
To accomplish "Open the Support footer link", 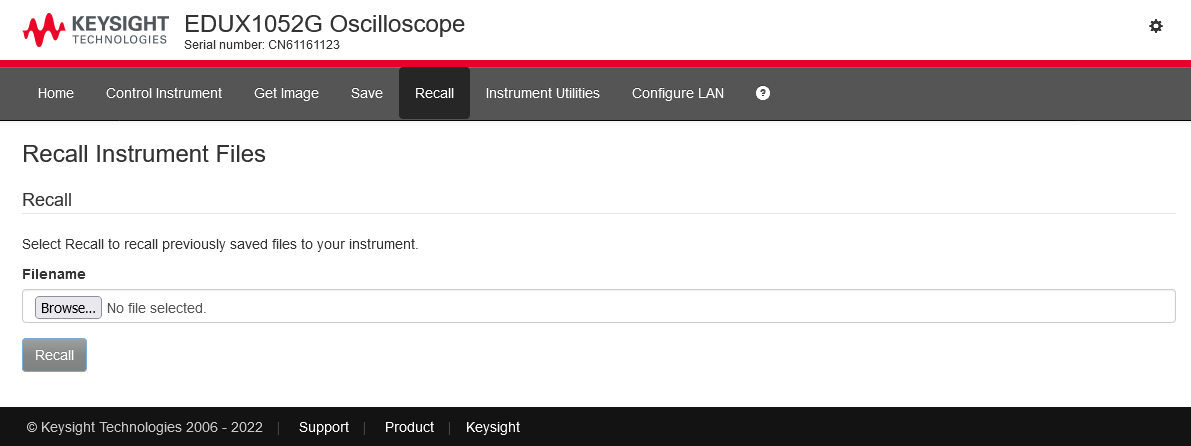I will click(324, 427).
